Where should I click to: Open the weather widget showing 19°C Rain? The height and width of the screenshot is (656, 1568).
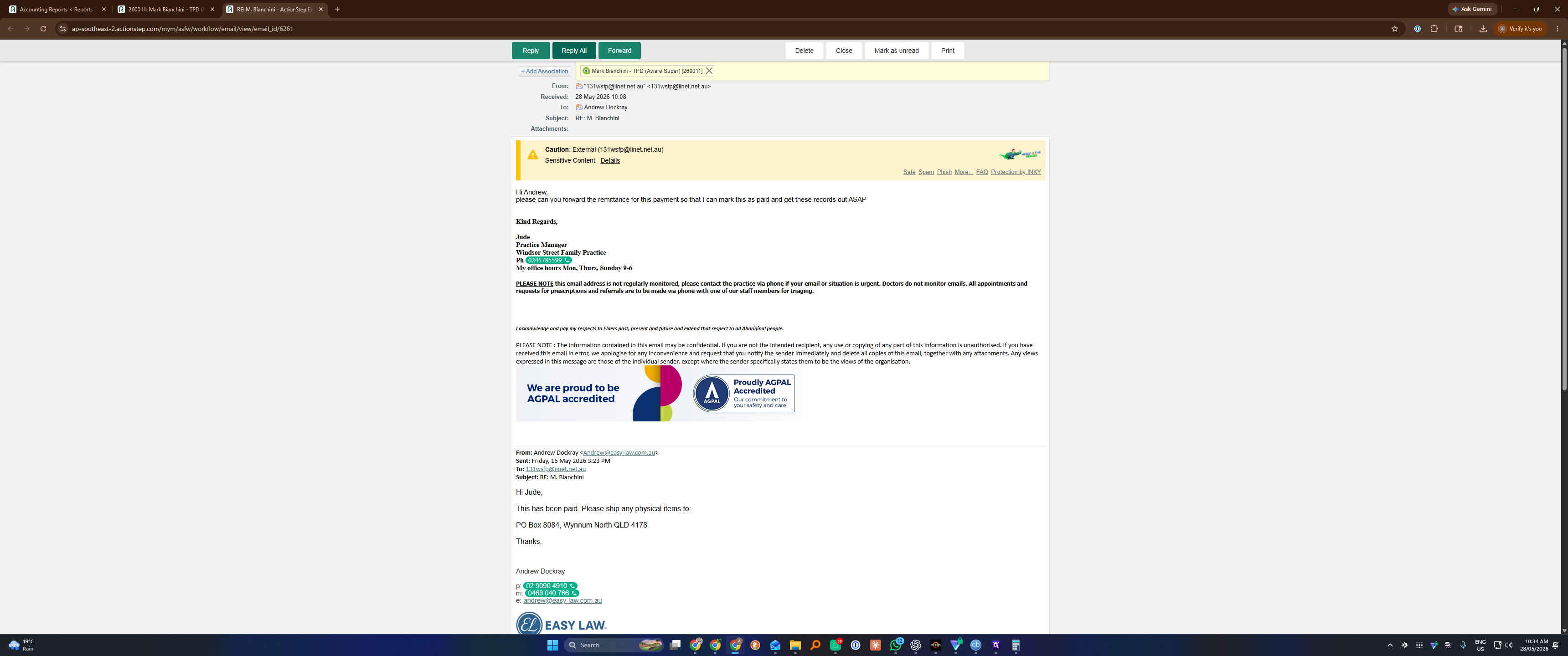point(22,645)
